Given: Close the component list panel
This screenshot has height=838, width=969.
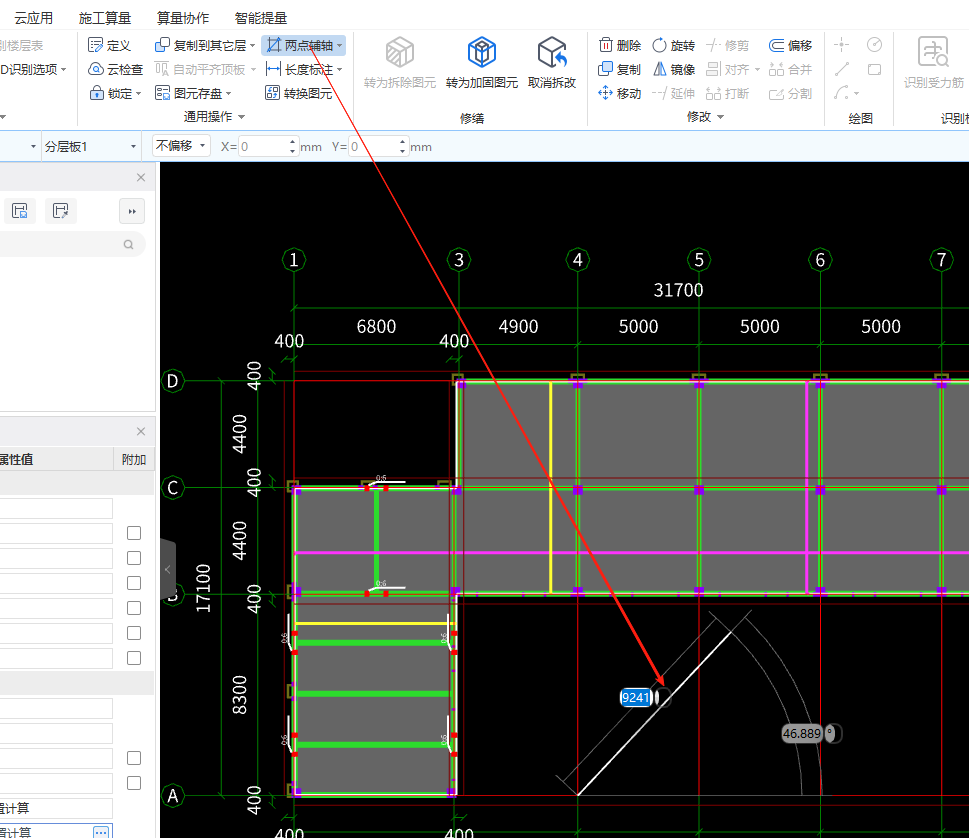Looking at the screenshot, I should 141,178.
